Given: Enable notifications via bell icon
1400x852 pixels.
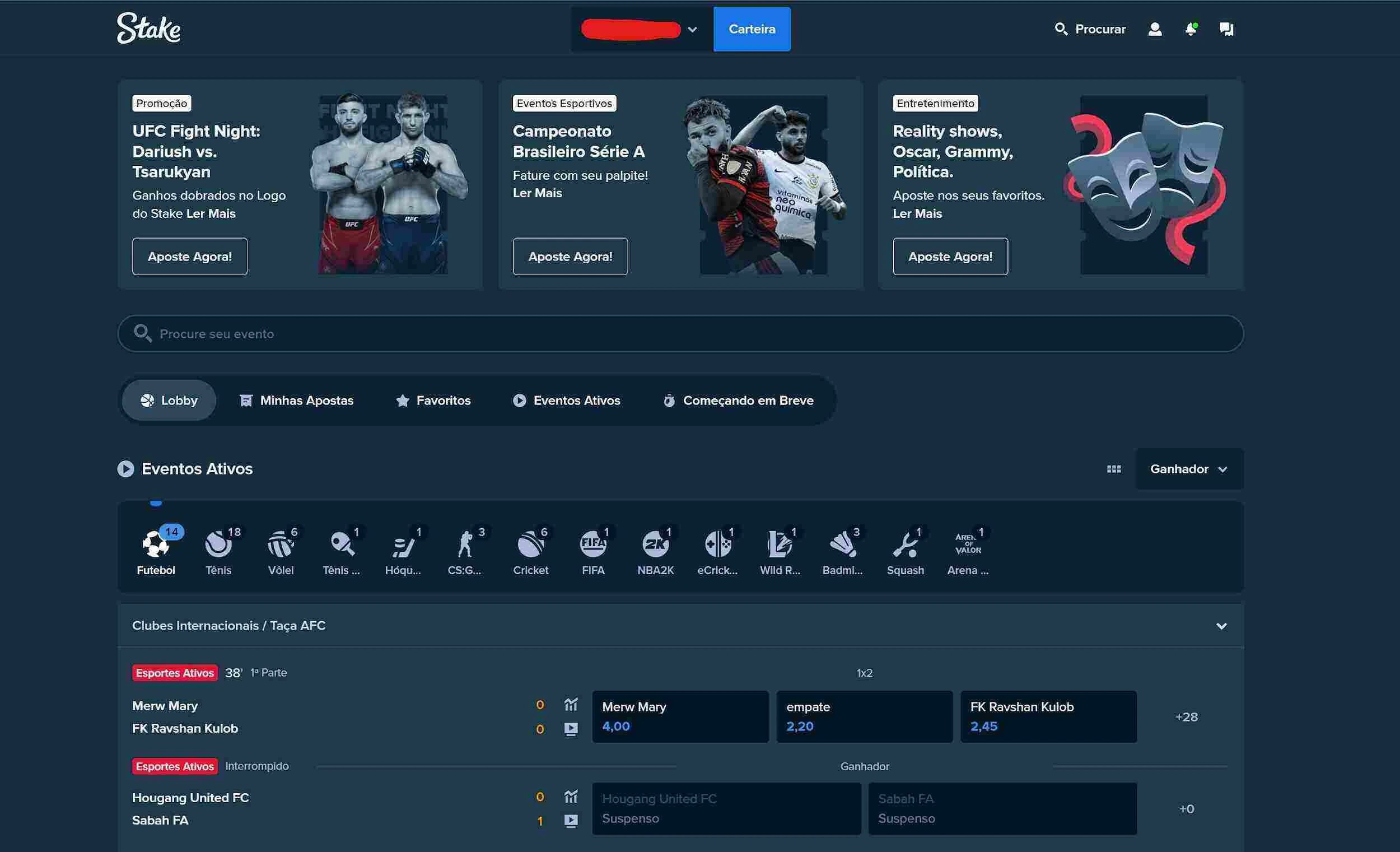Looking at the screenshot, I should [x=1190, y=28].
